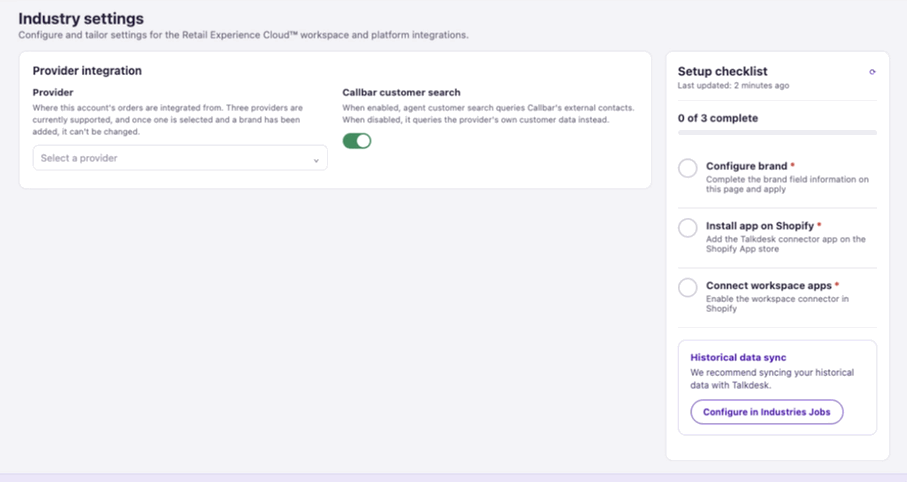The height and width of the screenshot is (482, 907).
Task: Click Configure in Industries Jobs button
Action: pos(766,412)
